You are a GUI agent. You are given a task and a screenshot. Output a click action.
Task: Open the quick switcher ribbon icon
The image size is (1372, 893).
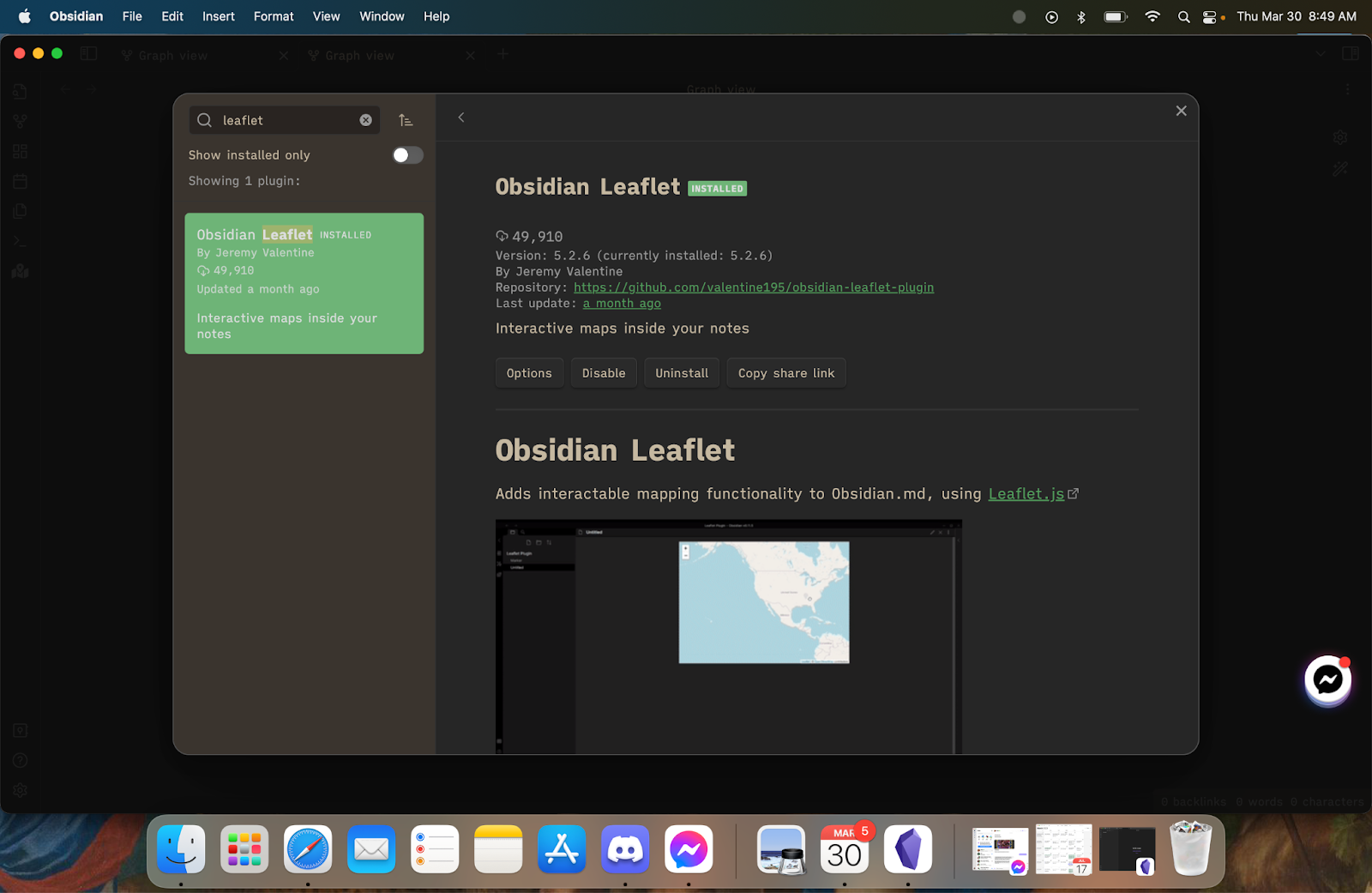click(x=21, y=92)
